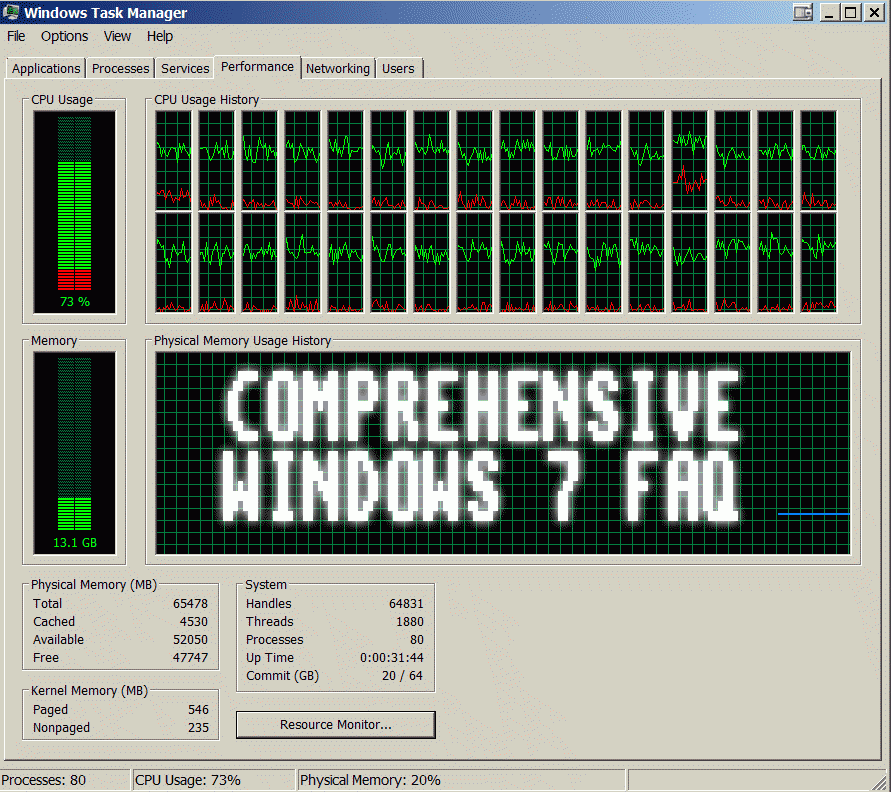Click 'Processes: 80' in the status bar
Image resolution: width=891 pixels, height=792 pixels.
coord(44,781)
